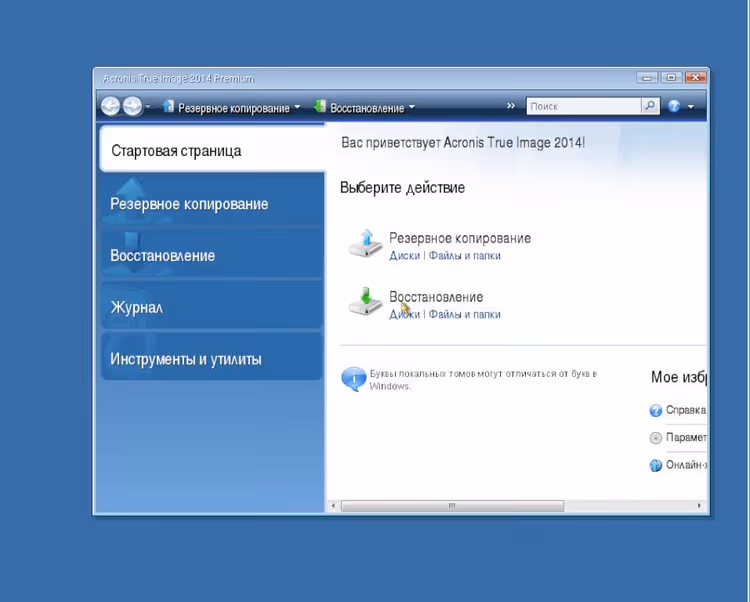Close the Acronis True Image window
This screenshot has width=750, height=602.
[695, 77]
